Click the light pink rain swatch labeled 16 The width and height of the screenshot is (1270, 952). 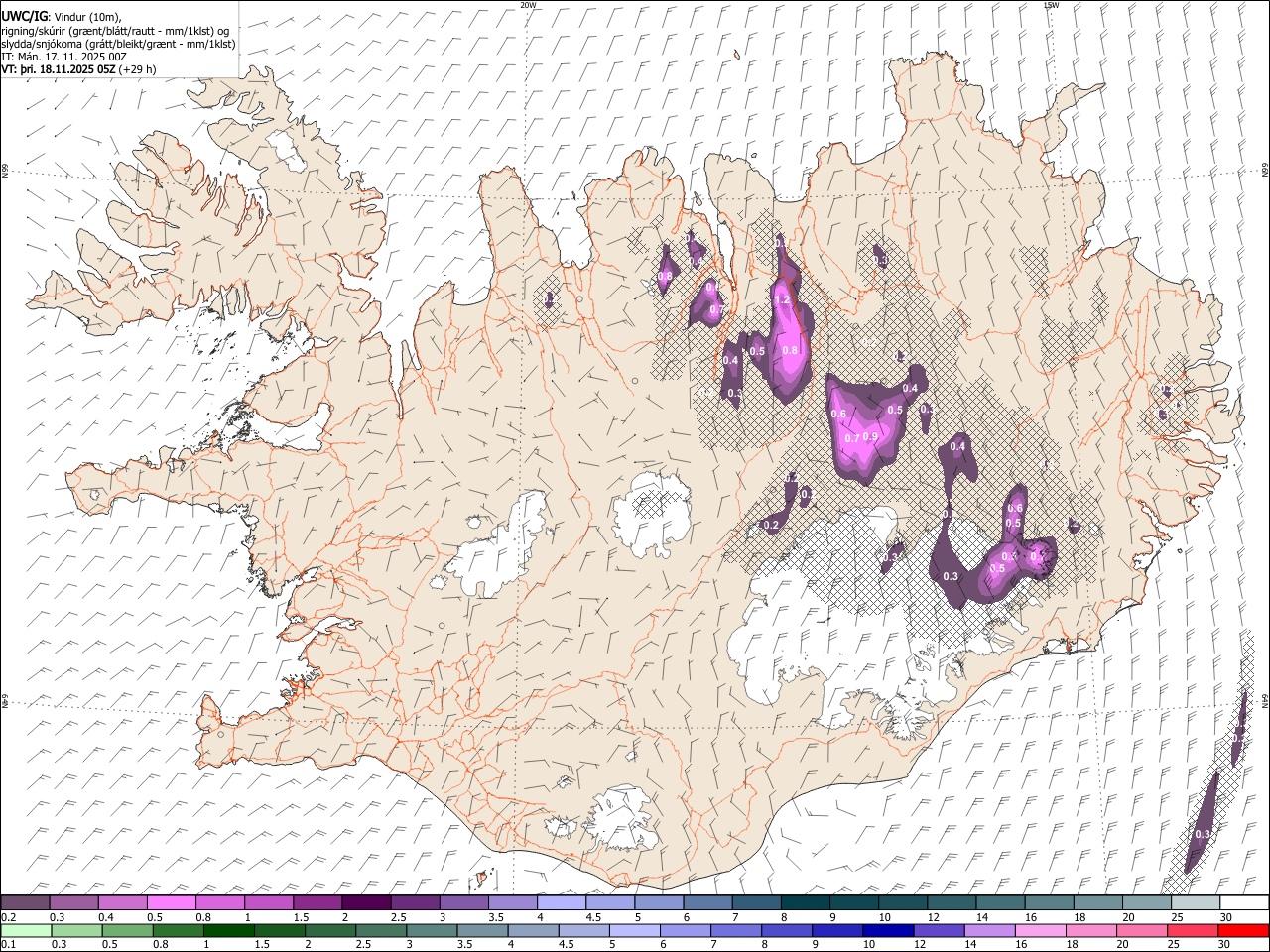1039,930
